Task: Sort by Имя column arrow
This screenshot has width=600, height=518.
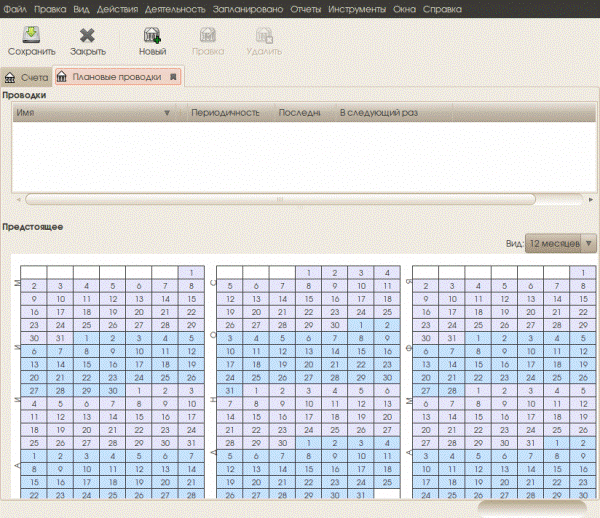Action: tap(167, 113)
